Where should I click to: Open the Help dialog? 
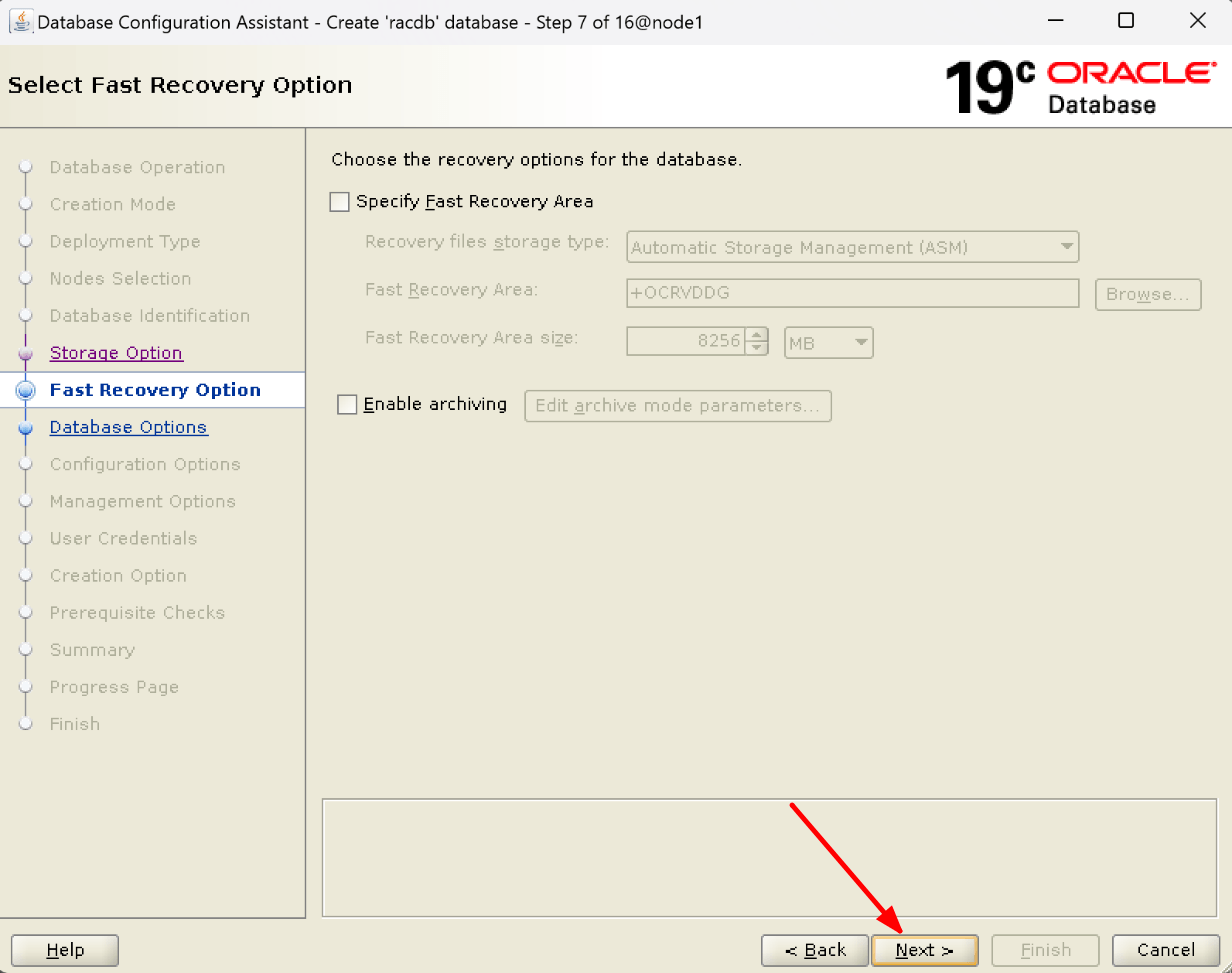(x=64, y=950)
